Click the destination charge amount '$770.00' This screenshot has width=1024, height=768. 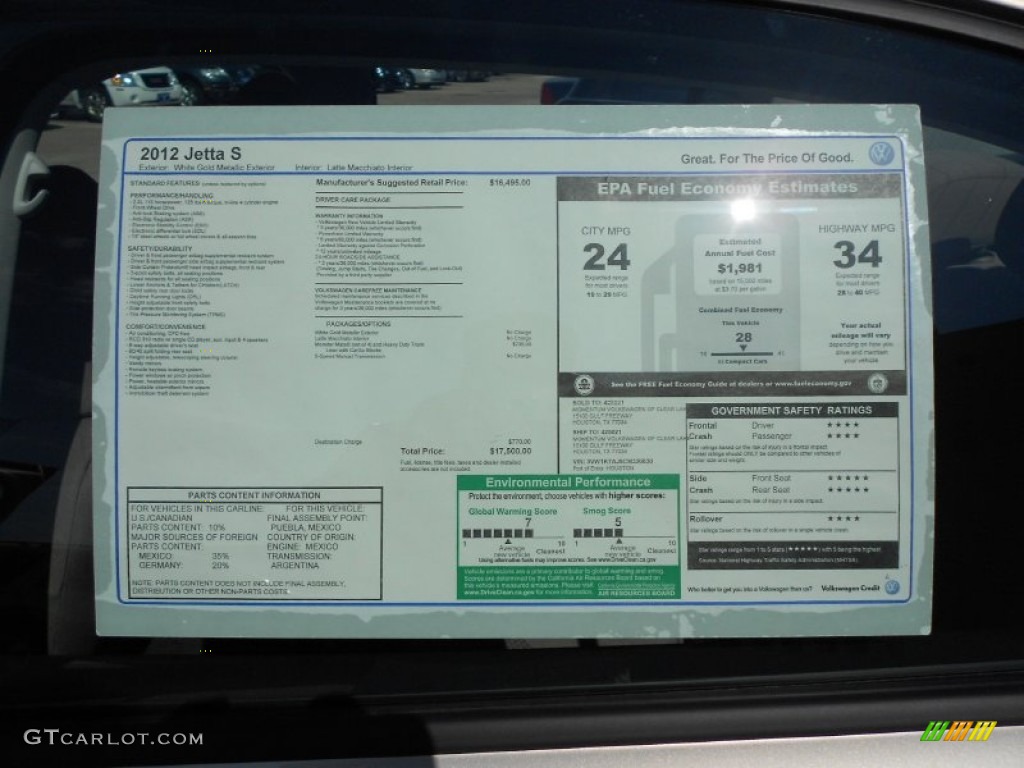(519, 441)
